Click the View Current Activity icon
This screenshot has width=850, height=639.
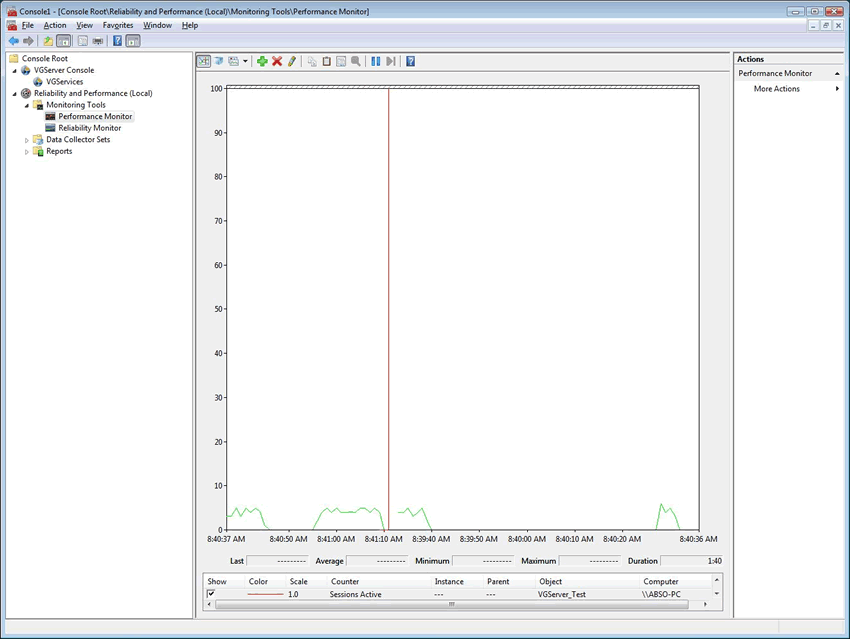pyautogui.click(x=204, y=61)
